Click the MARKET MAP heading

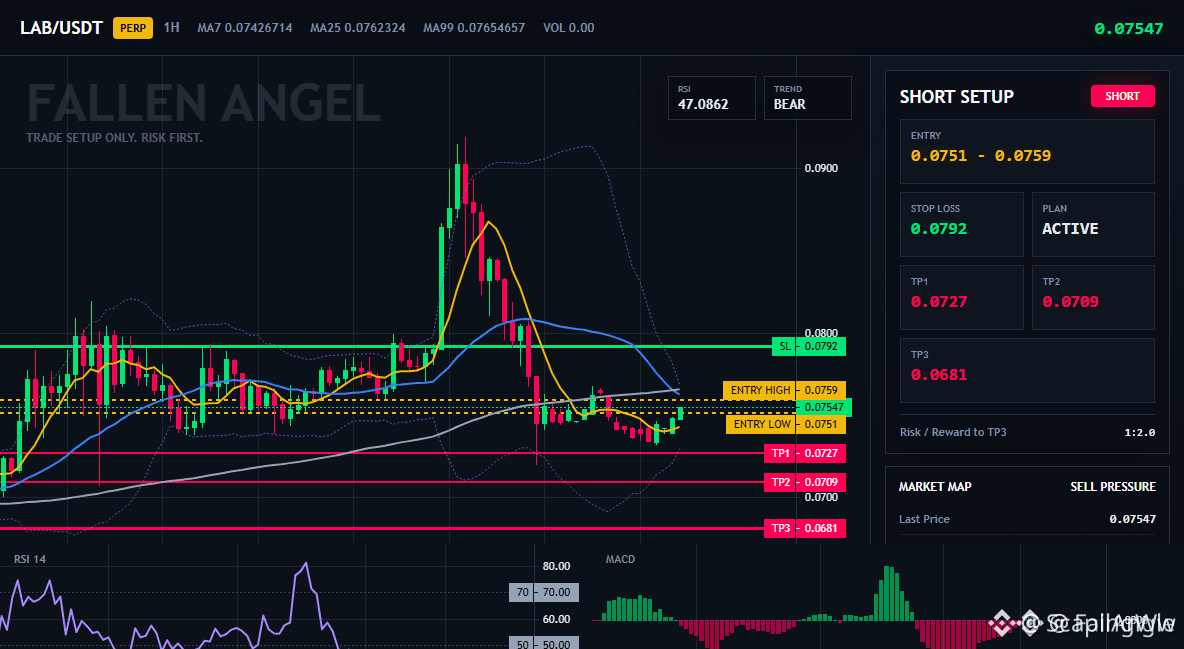(935, 487)
